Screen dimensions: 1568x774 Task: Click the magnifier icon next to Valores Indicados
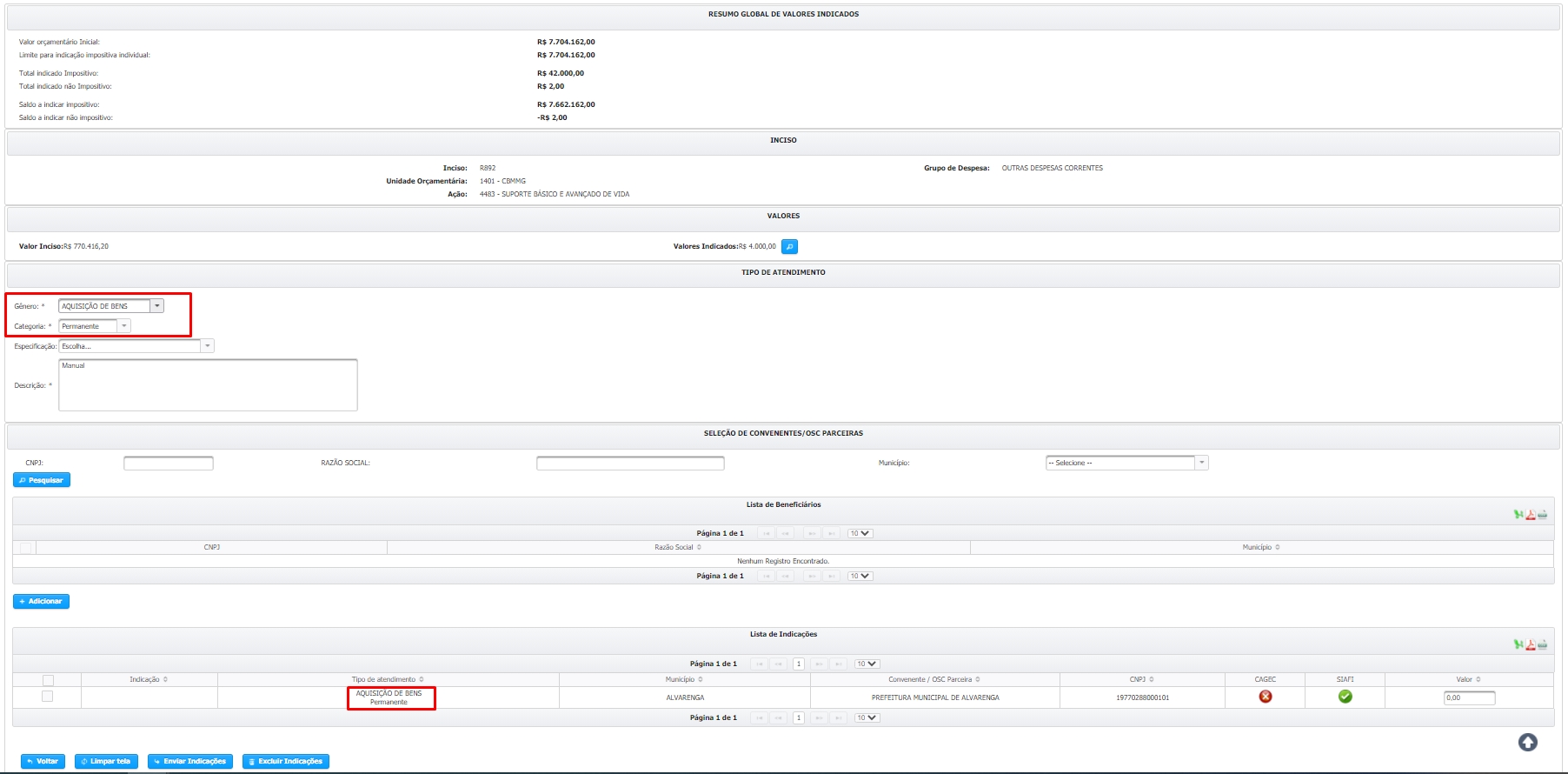789,247
